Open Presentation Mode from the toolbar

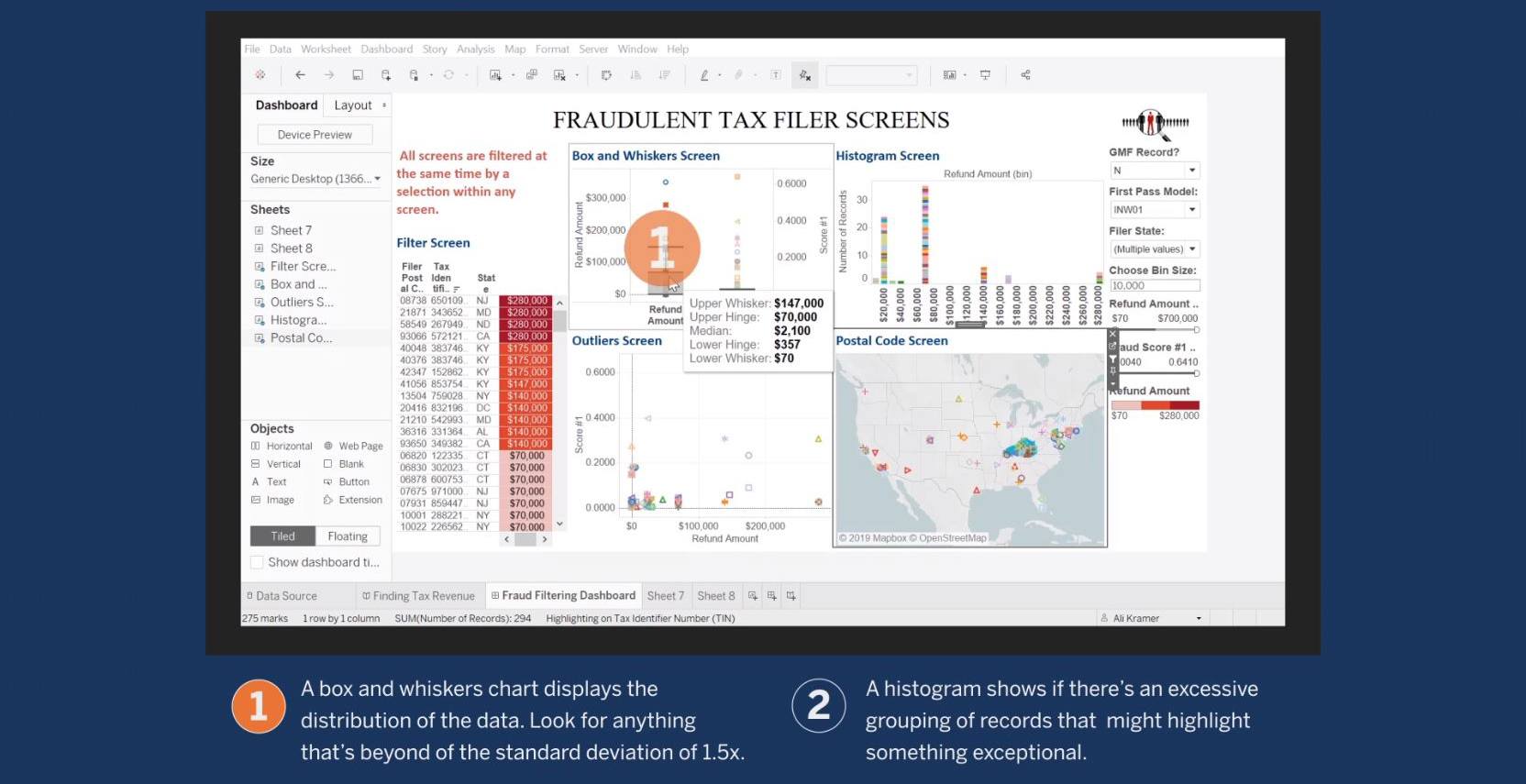coord(985,75)
